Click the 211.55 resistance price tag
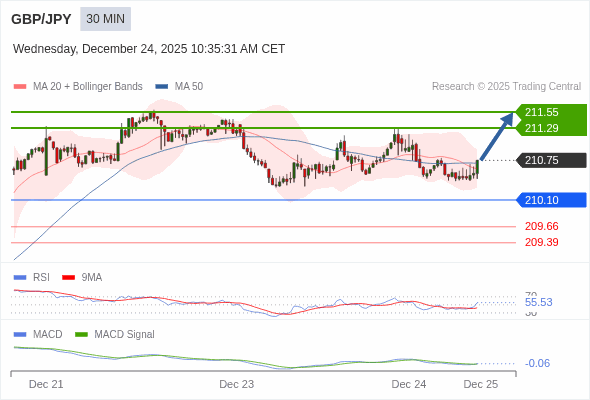The width and height of the screenshot is (590, 400). click(x=551, y=112)
